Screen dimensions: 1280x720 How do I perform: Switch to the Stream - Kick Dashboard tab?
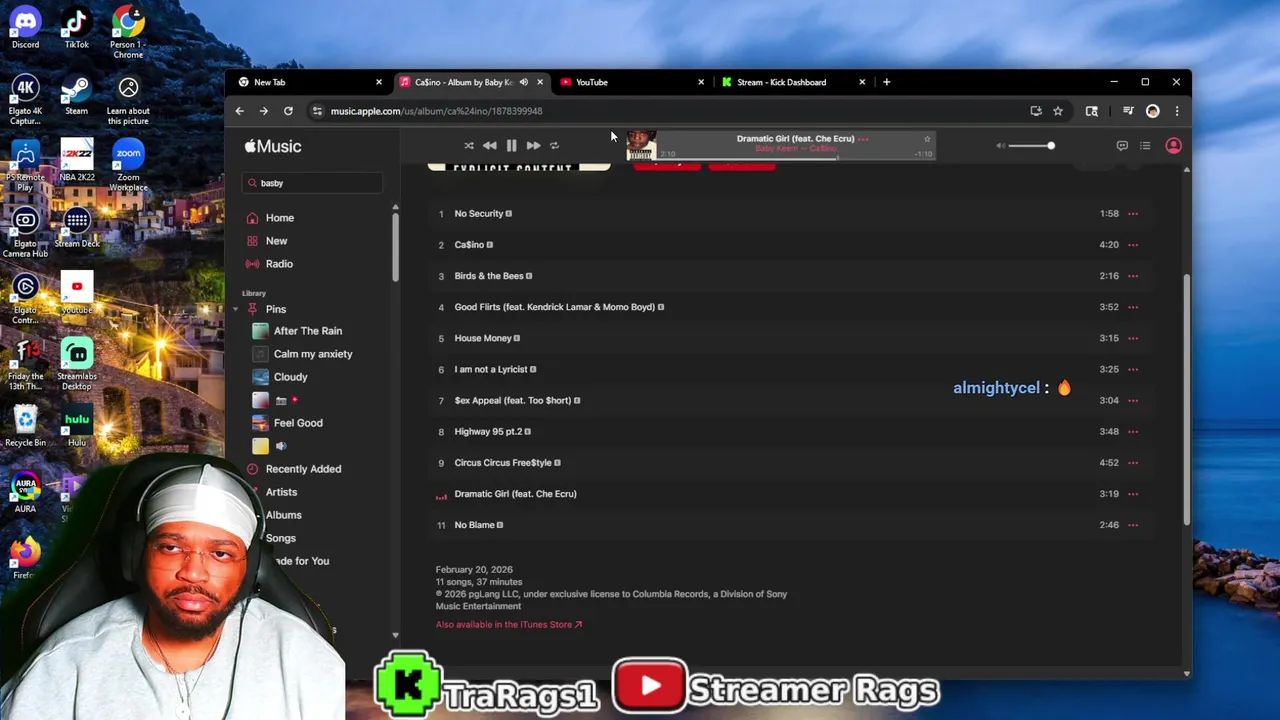point(793,82)
